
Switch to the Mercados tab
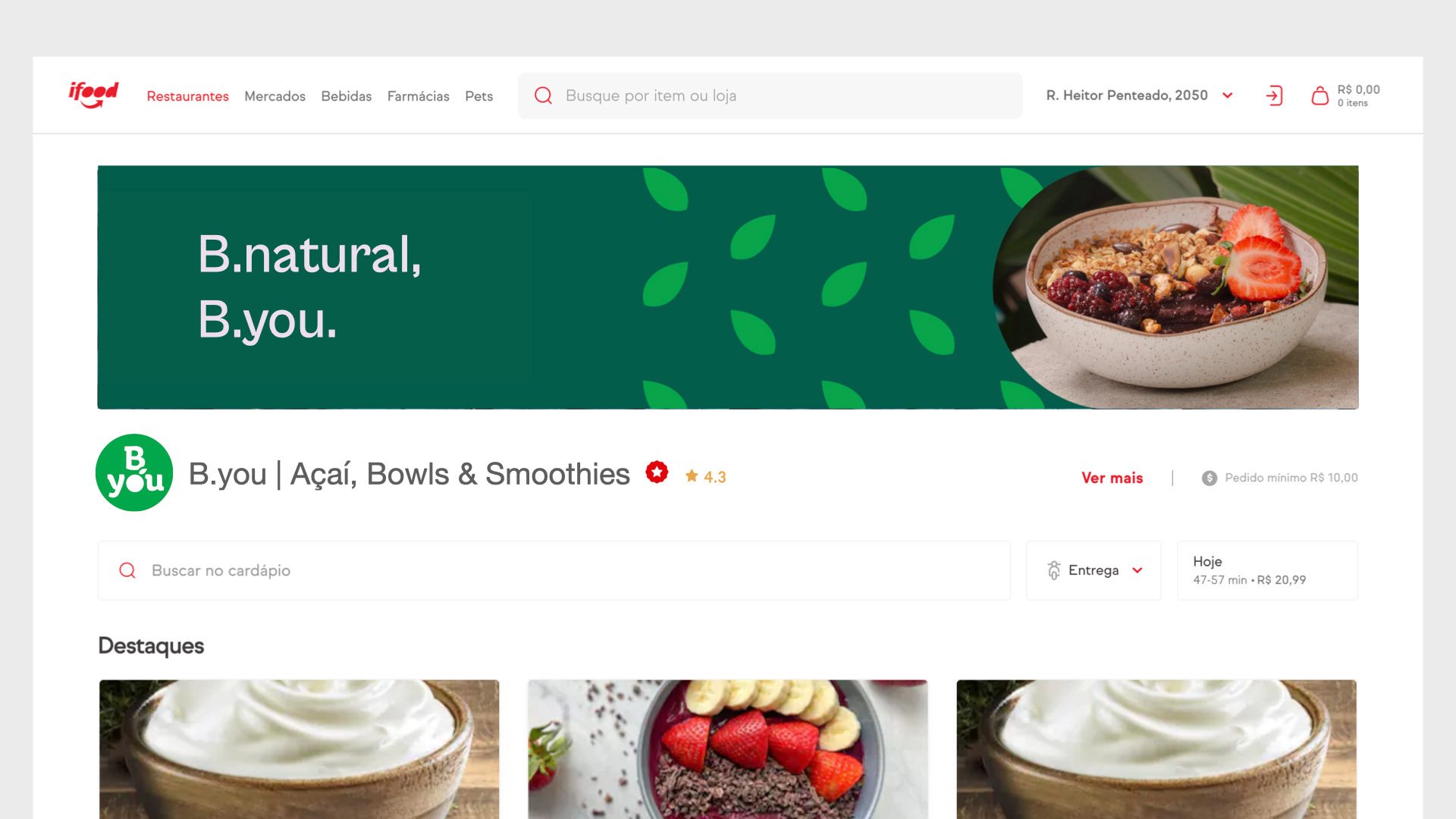tap(275, 96)
